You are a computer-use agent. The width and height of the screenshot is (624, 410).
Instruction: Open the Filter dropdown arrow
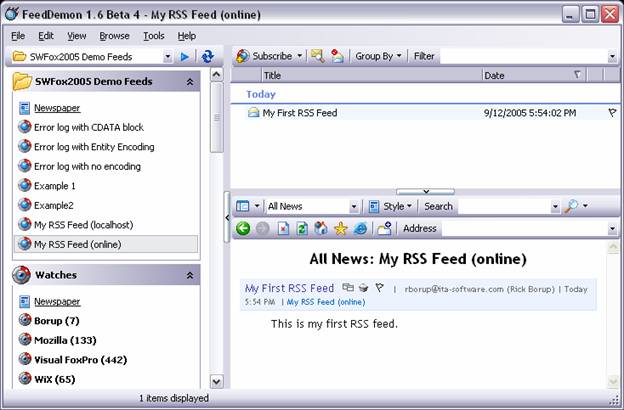(612, 57)
